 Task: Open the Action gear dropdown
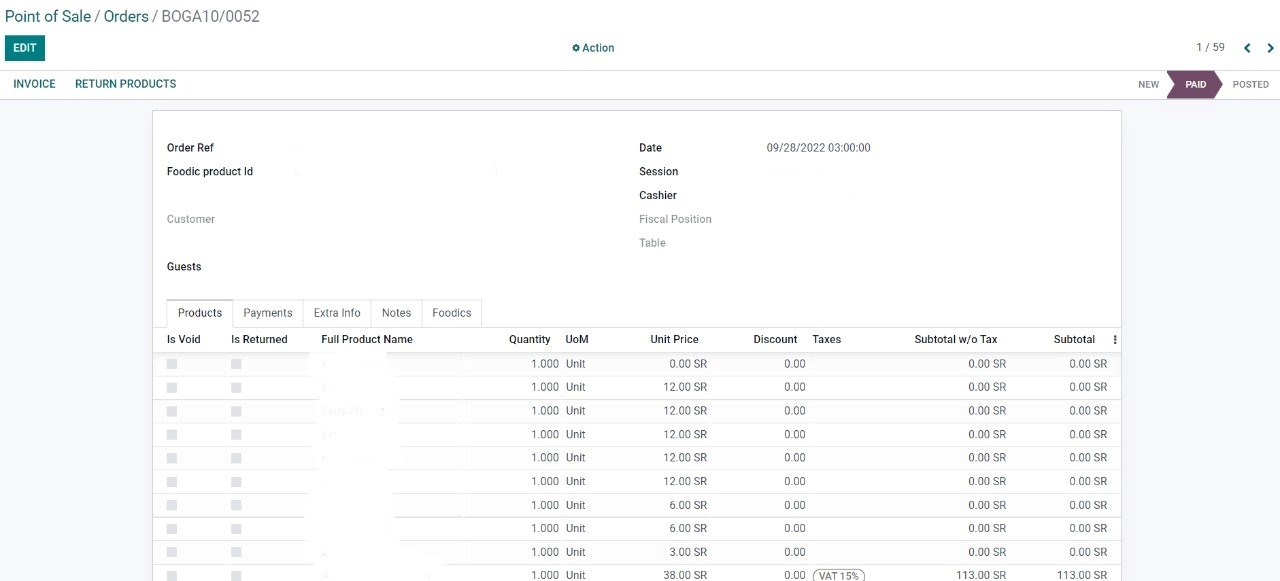coord(593,48)
